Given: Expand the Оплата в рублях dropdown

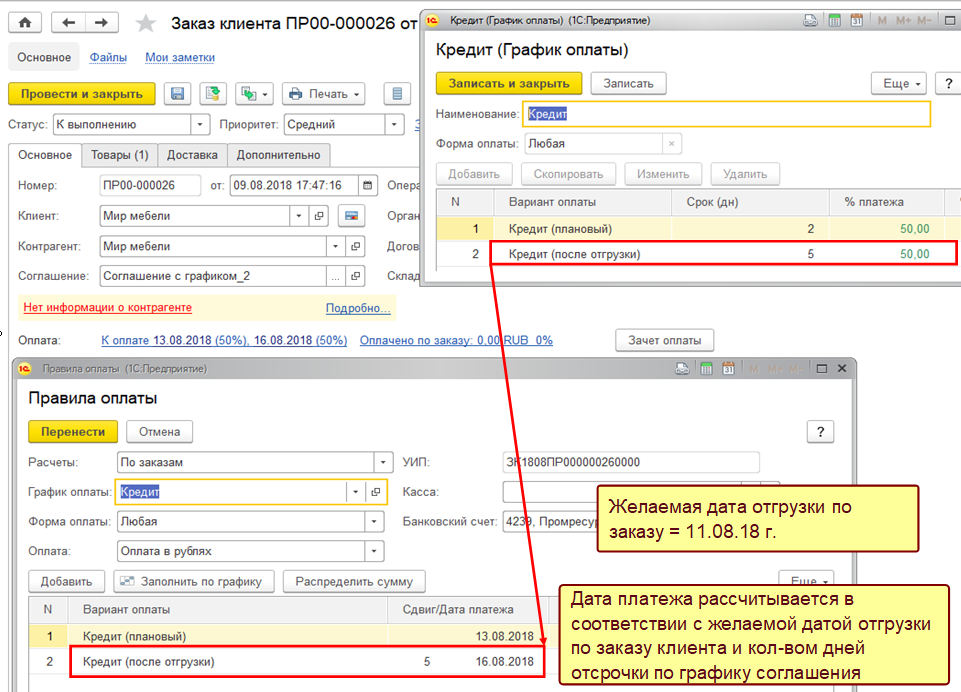Looking at the screenshot, I should 374,551.
